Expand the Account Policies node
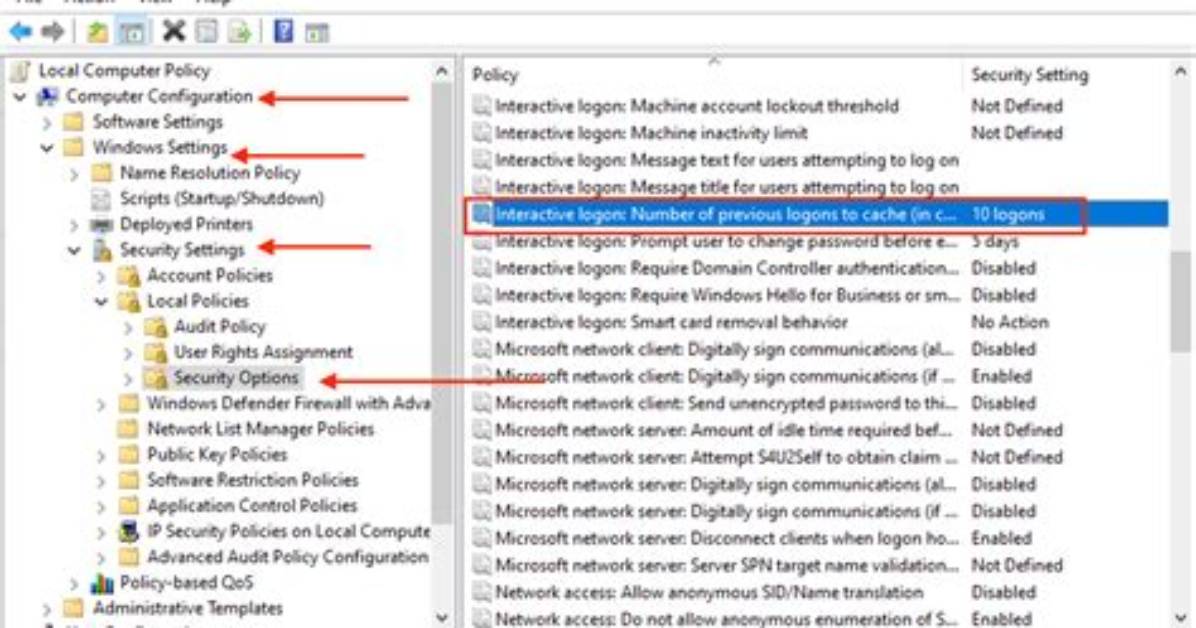Image resolution: width=1196 pixels, height=628 pixels. click(x=101, y=276)
